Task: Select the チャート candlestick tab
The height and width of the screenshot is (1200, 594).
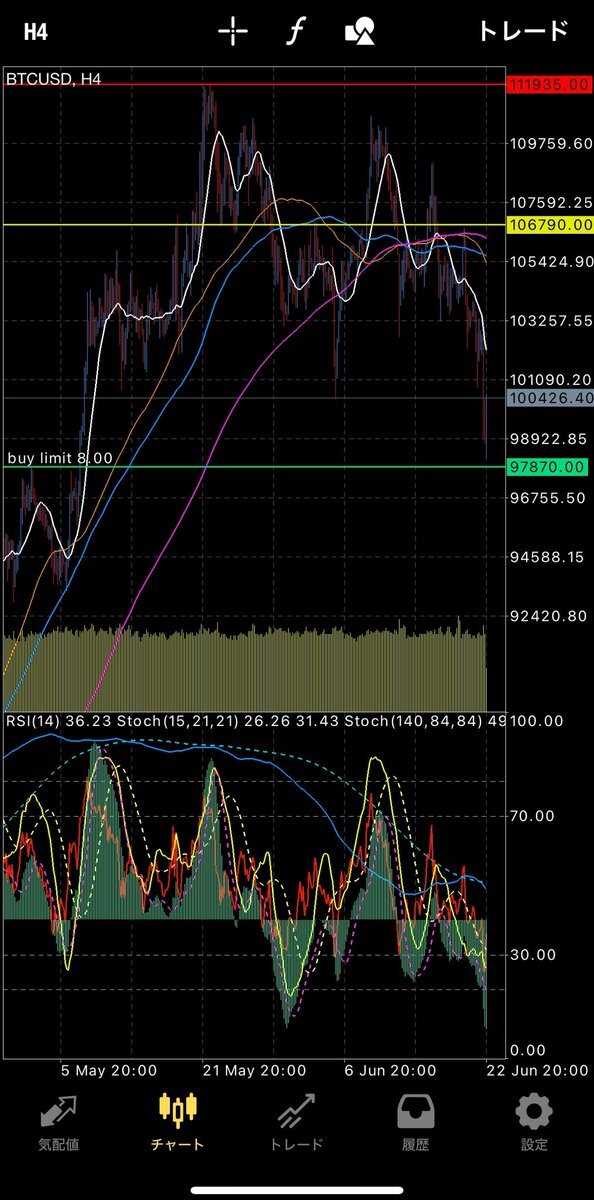Action: coord(177,1122)
